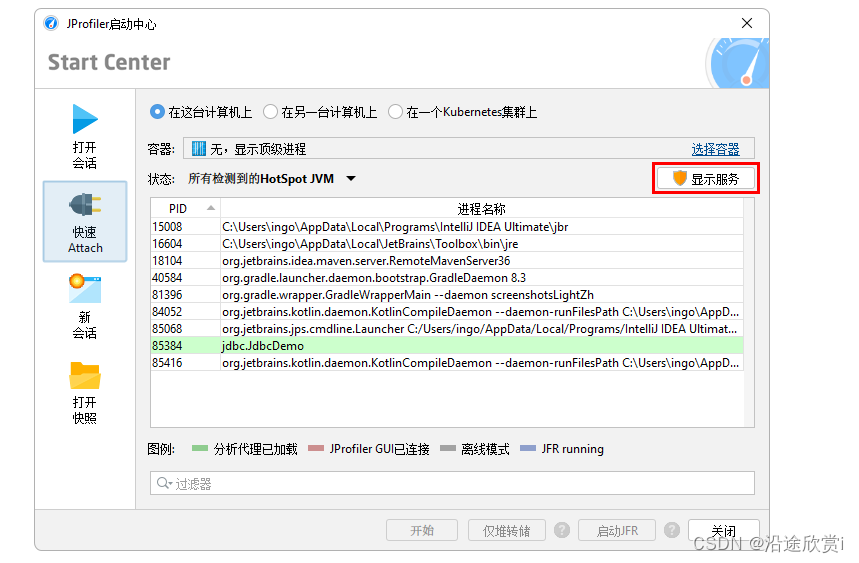Click the blue JFR running legend swatch
Viewport: 859px width, 563px height.
tap(528, 449)
